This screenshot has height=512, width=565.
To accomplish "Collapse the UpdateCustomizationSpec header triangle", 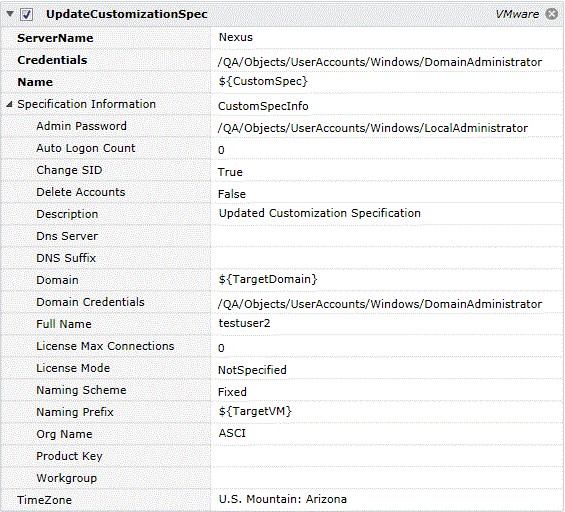I will 10,14.
